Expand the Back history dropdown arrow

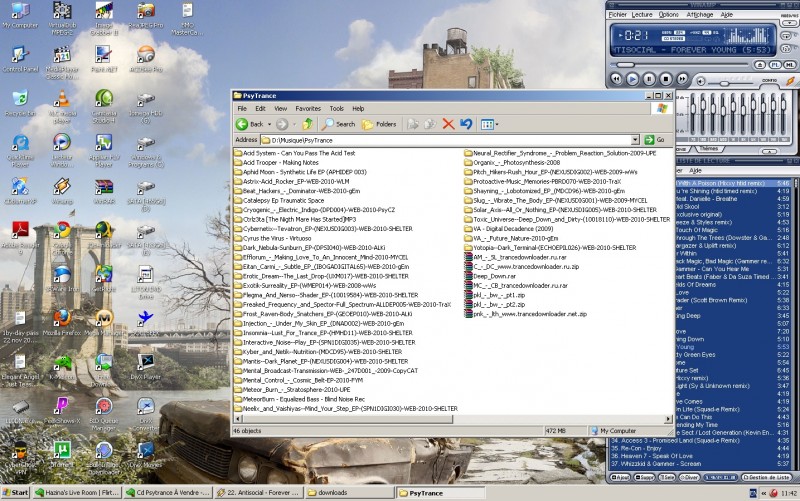point(269,124)
